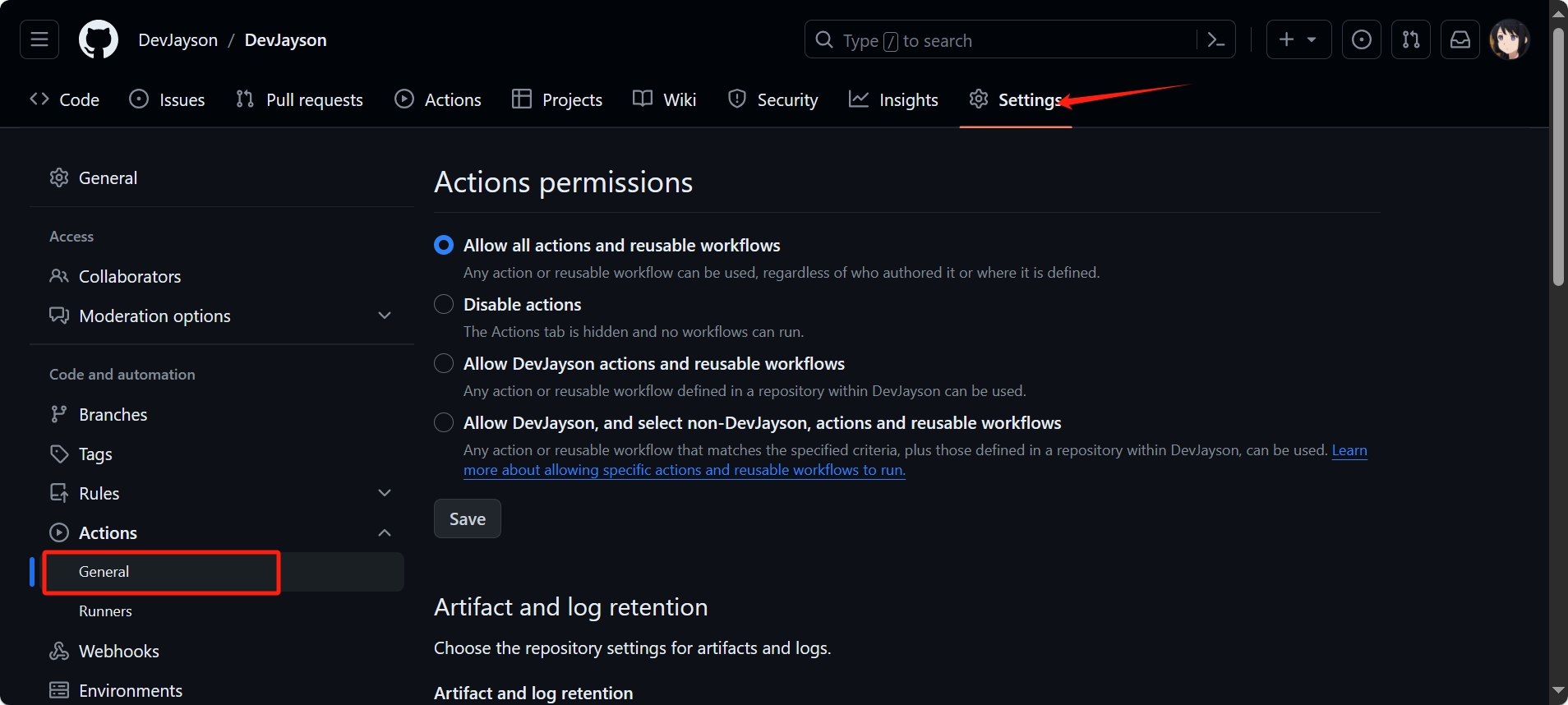
Task: Expand the Moderation options chevron
Action: click(x=385, y=316)
